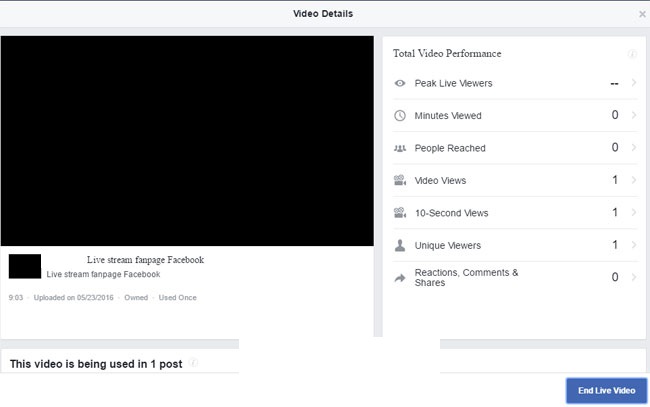Open the People Reached metric
650x407 pixels.
tap(515, 148)
